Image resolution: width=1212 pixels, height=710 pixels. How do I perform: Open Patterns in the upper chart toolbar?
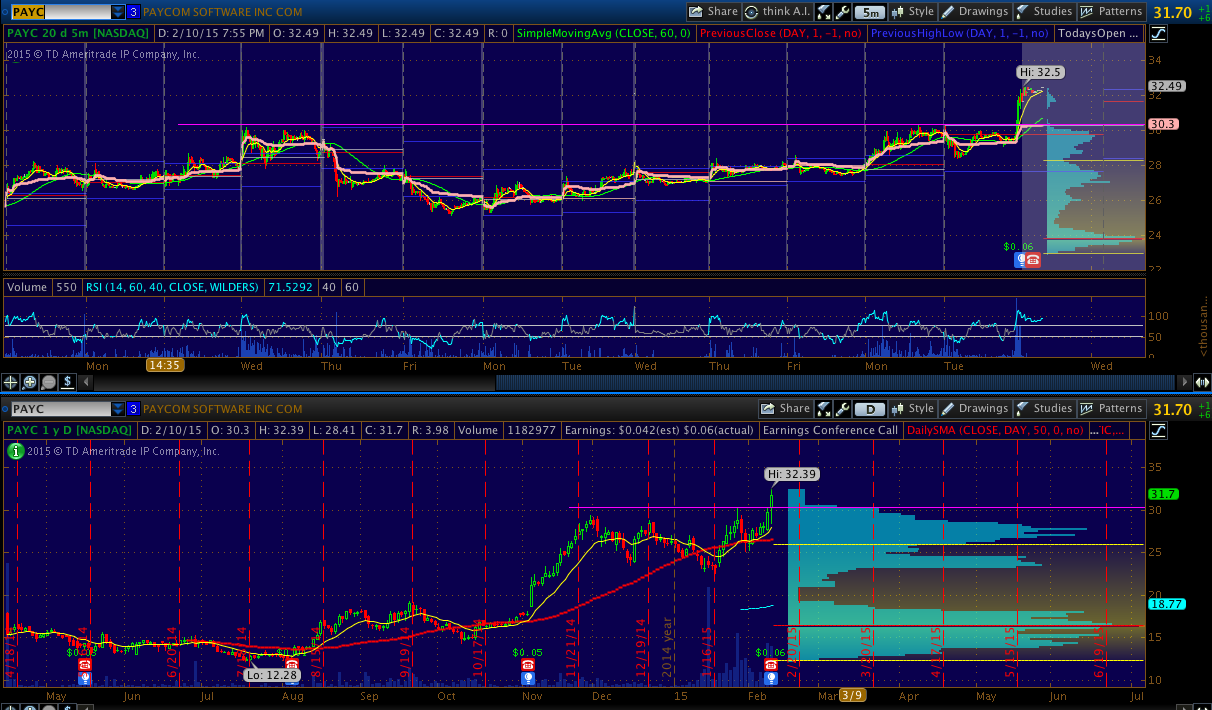point(1110,12)
